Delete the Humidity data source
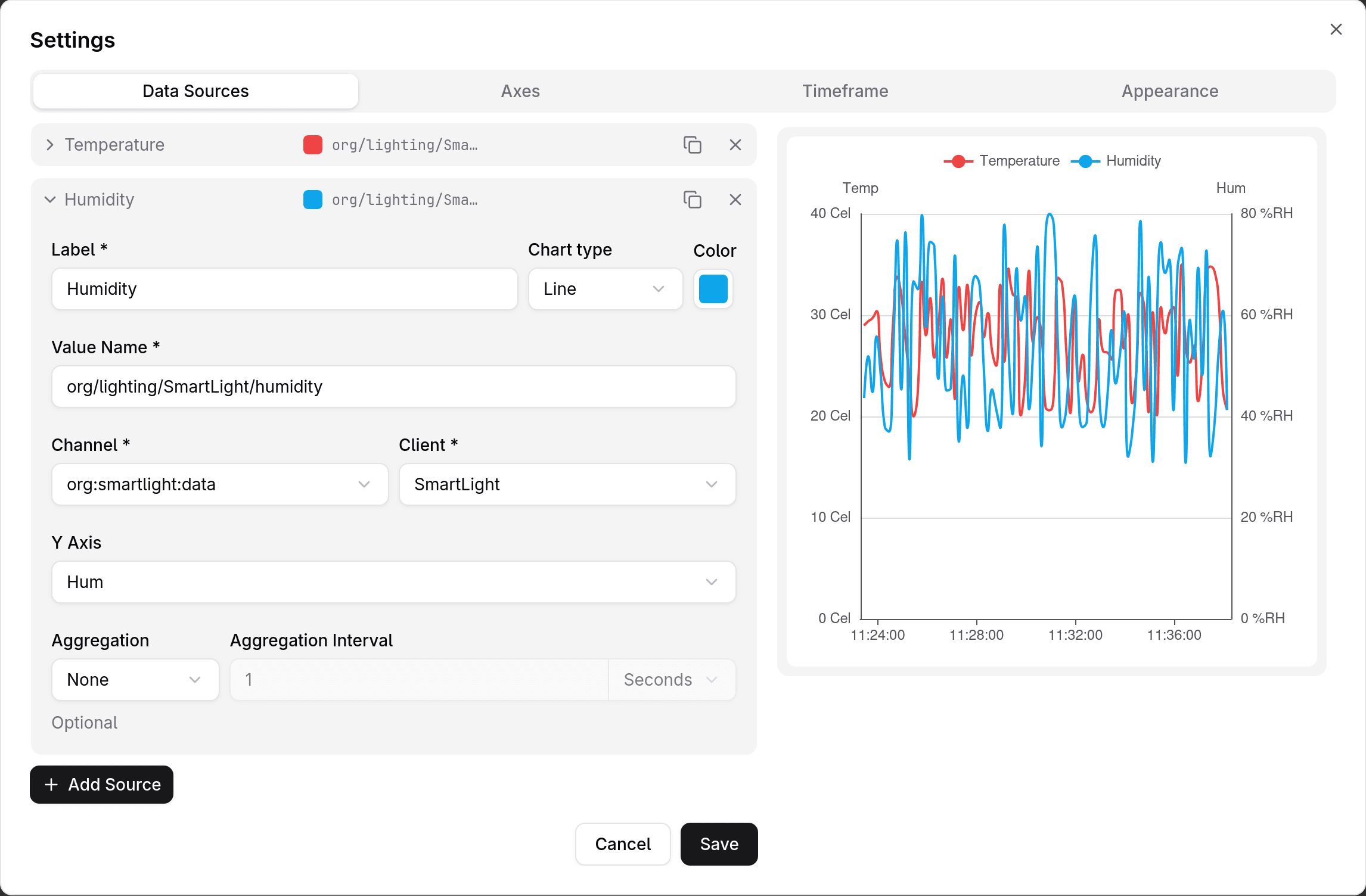This screenshot has height=896, width=1366. click(735, 200)
